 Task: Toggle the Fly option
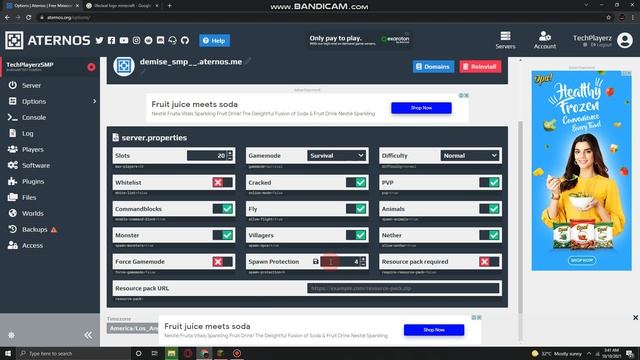(356, 209)
